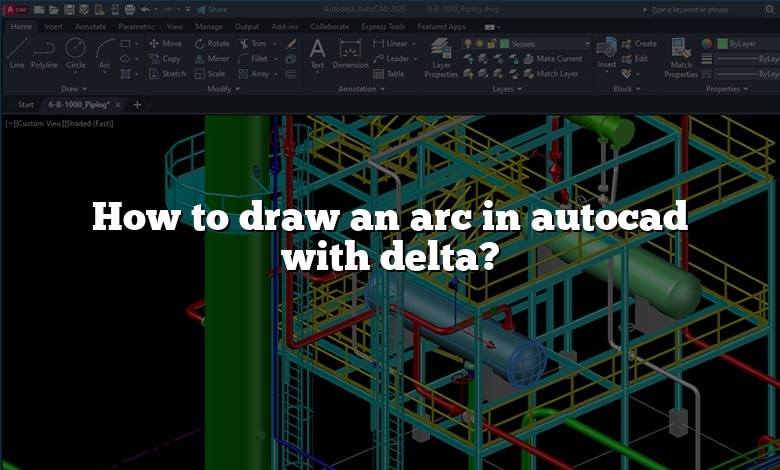Screen dimensions: 780x470
Task: Expand the Layers panel
Action: coord(507,89)
